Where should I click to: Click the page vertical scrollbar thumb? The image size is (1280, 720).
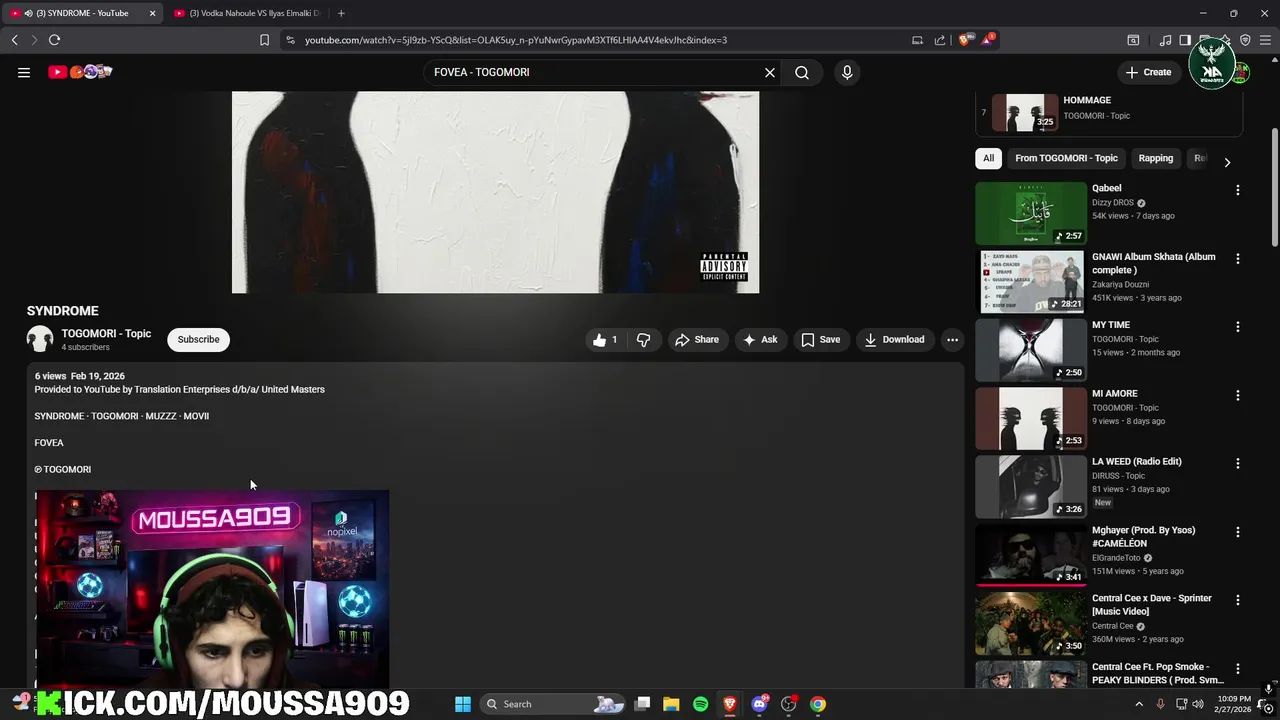coord(1274,185)
